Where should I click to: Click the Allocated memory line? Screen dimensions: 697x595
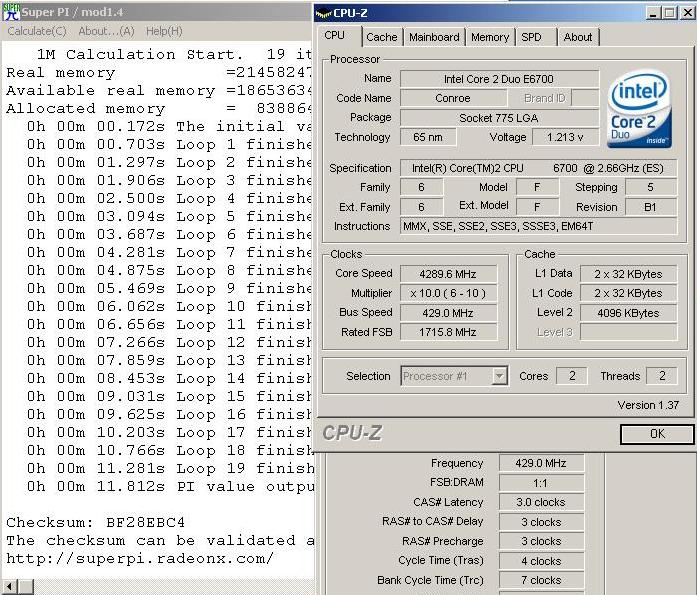click(x=159, y=108)
